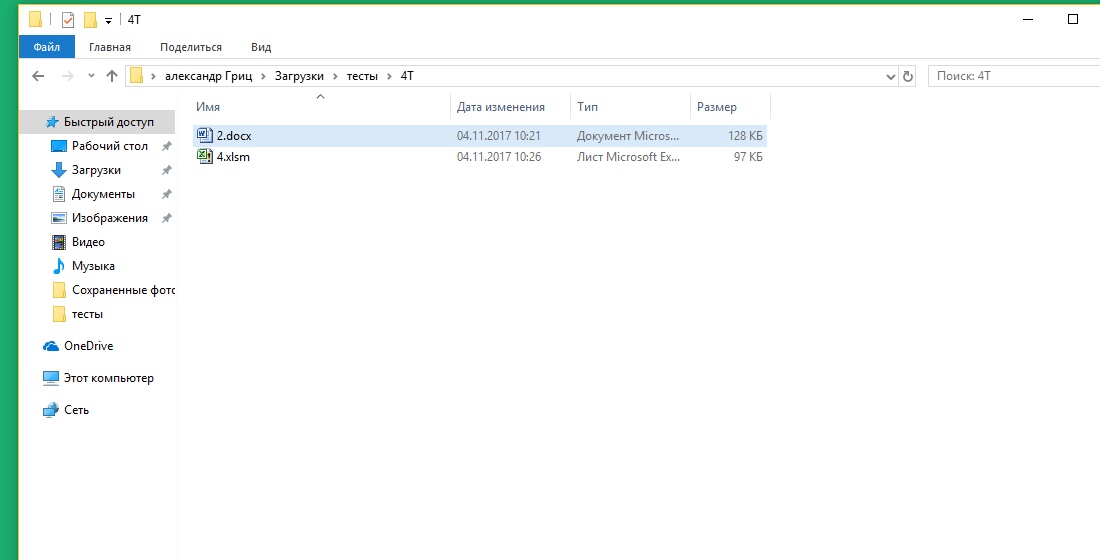
Task: Click the New folder icon in title bar
Action: (x=90, y=20)
